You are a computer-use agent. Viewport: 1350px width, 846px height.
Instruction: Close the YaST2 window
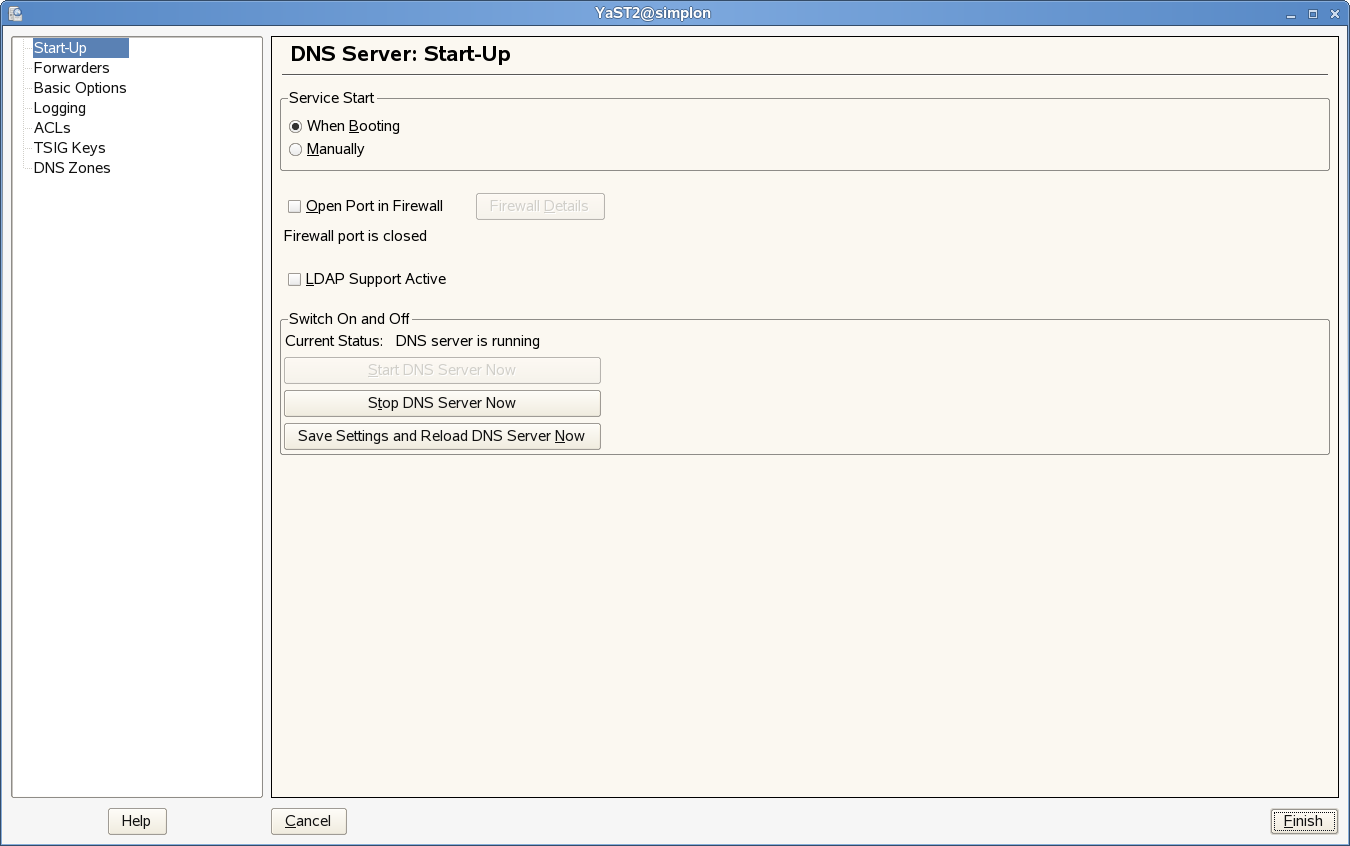pyautogui.click(x=1333, y=13)
